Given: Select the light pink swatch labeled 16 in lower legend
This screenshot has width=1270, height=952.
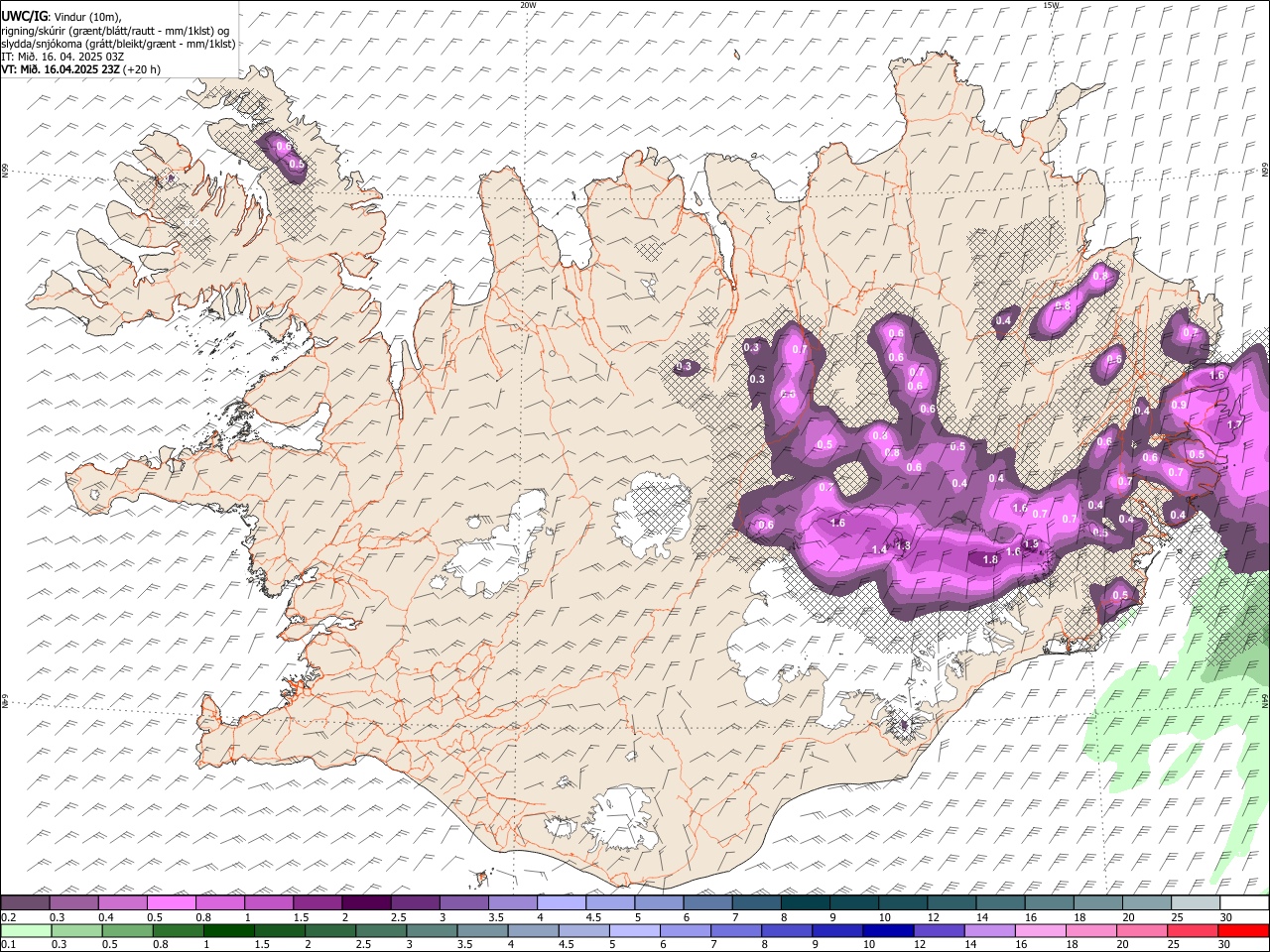Looking at the screenshot, I should point(1039,930).
